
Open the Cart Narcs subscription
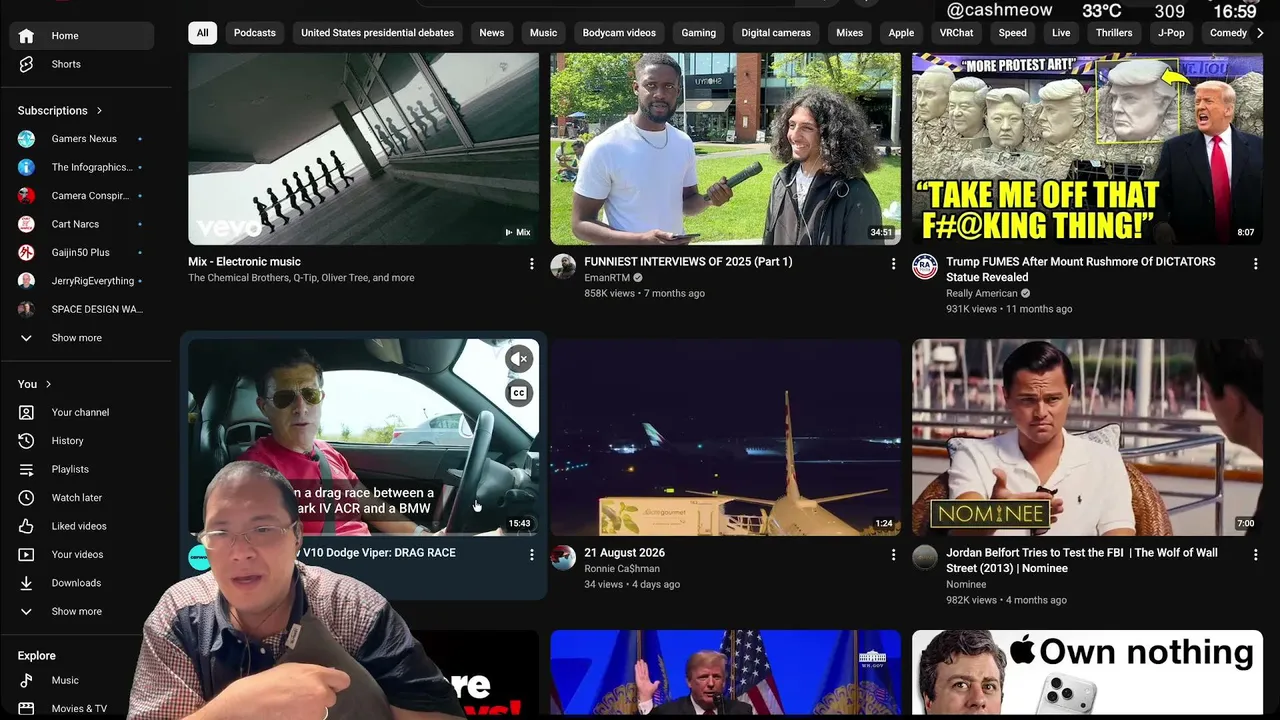pyautogui.click(x=82, y=224)
